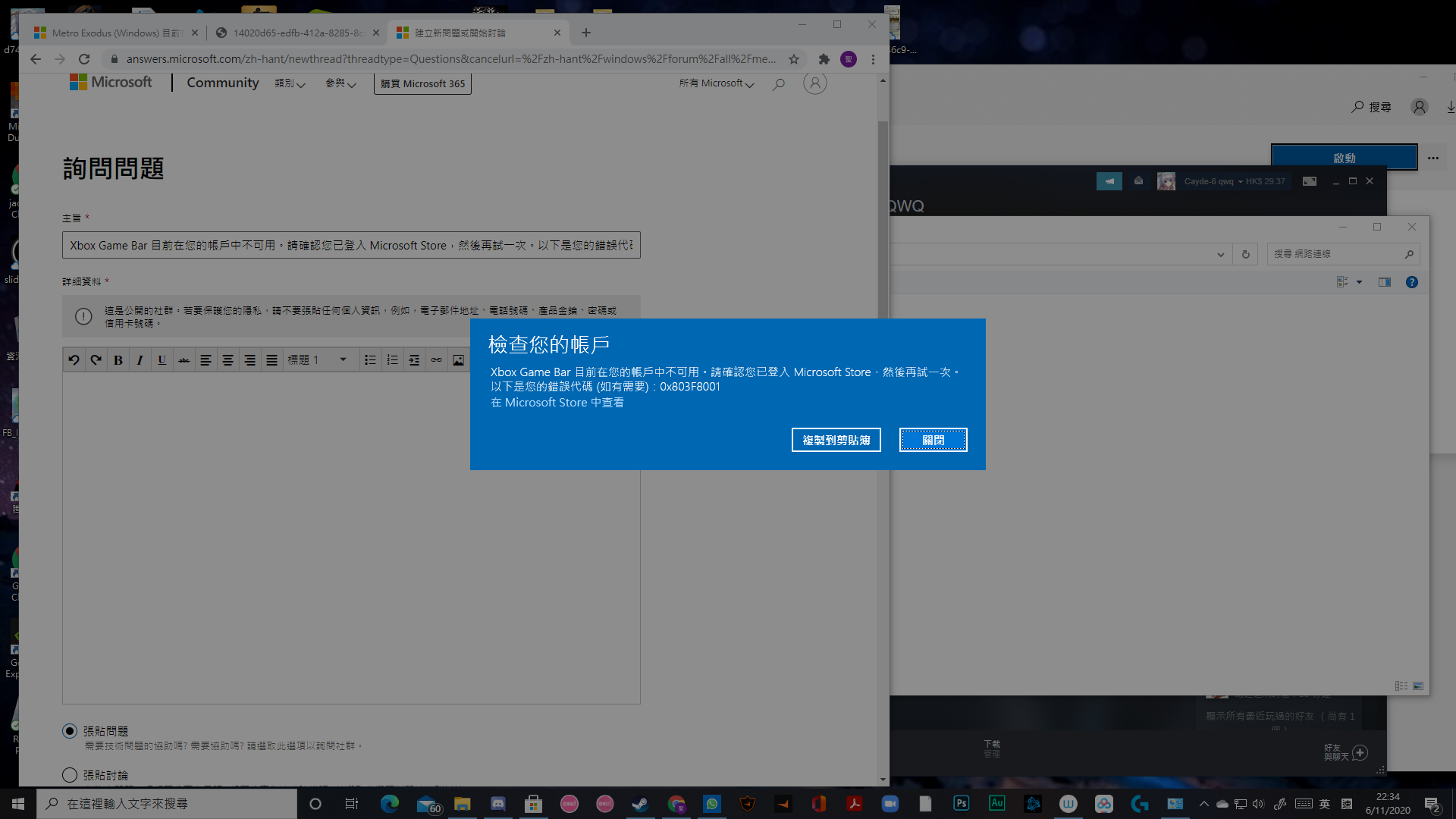Align text right in the editor
This screenshot has width=1456, height=819.
[x=249, y=360]
